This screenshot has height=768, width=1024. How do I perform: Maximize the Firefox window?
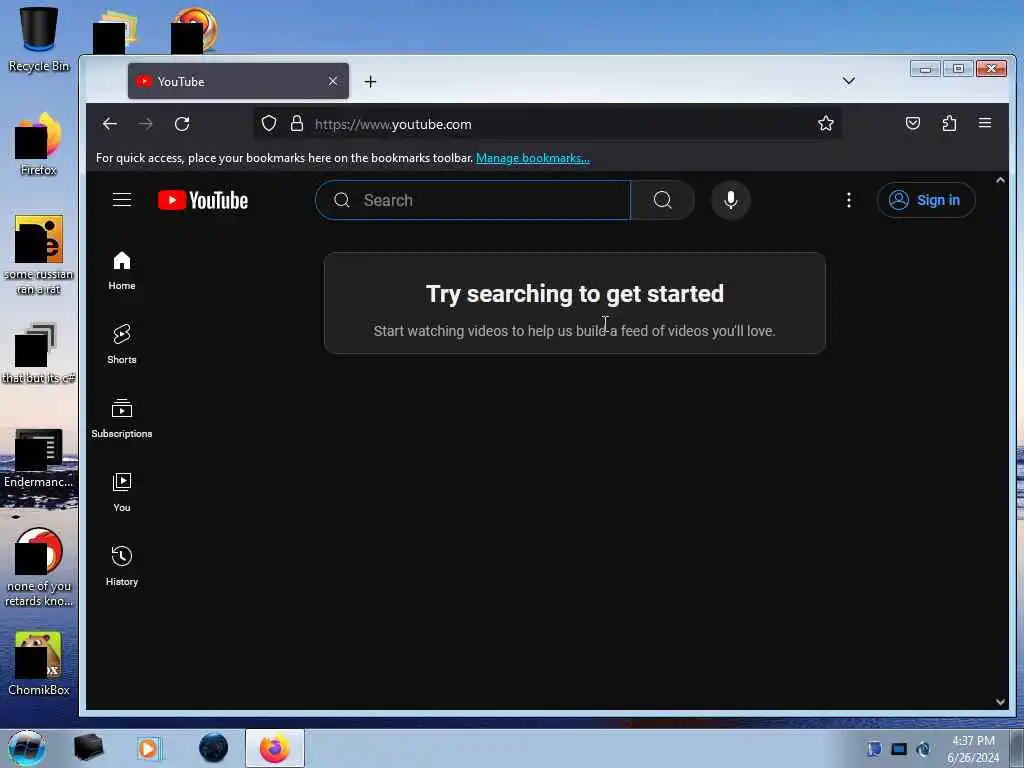point(958,68)
